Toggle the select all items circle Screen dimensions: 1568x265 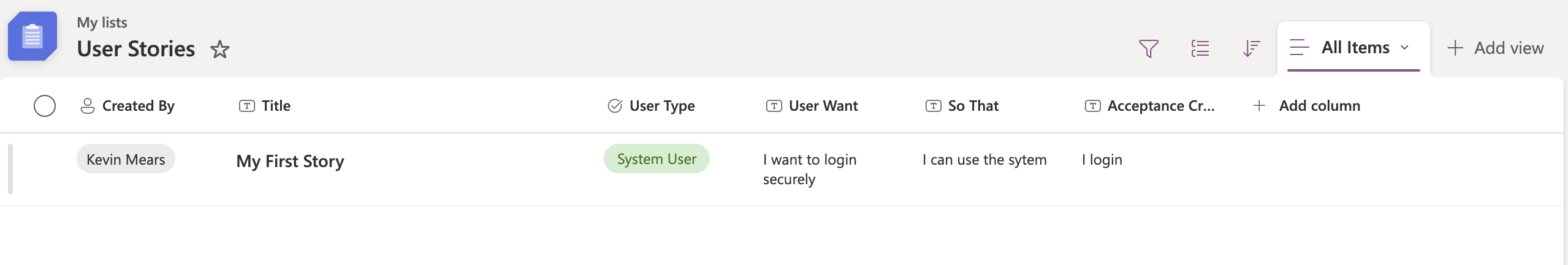click(45, 106)
